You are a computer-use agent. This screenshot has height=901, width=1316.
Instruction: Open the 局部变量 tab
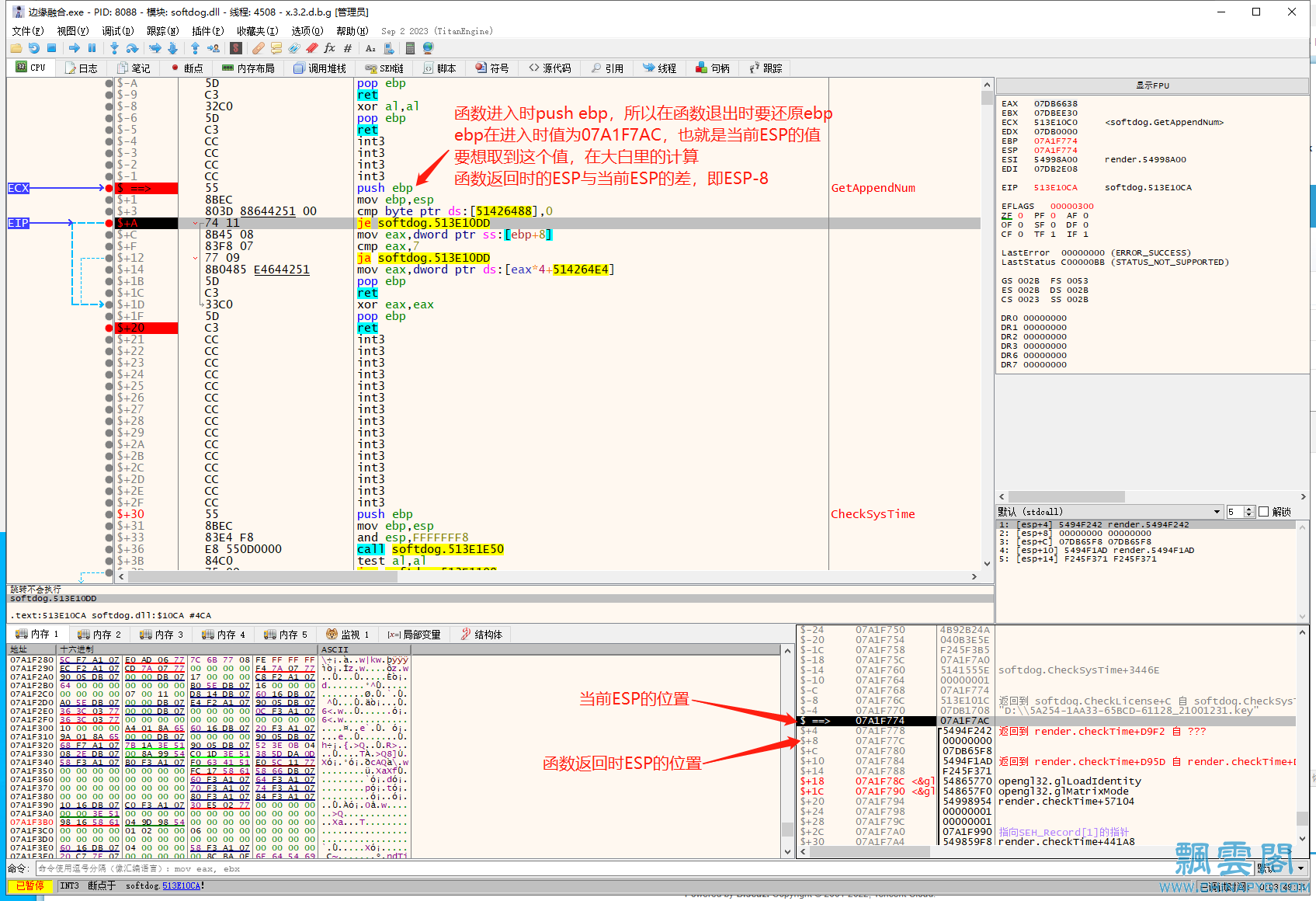[415, 635]
